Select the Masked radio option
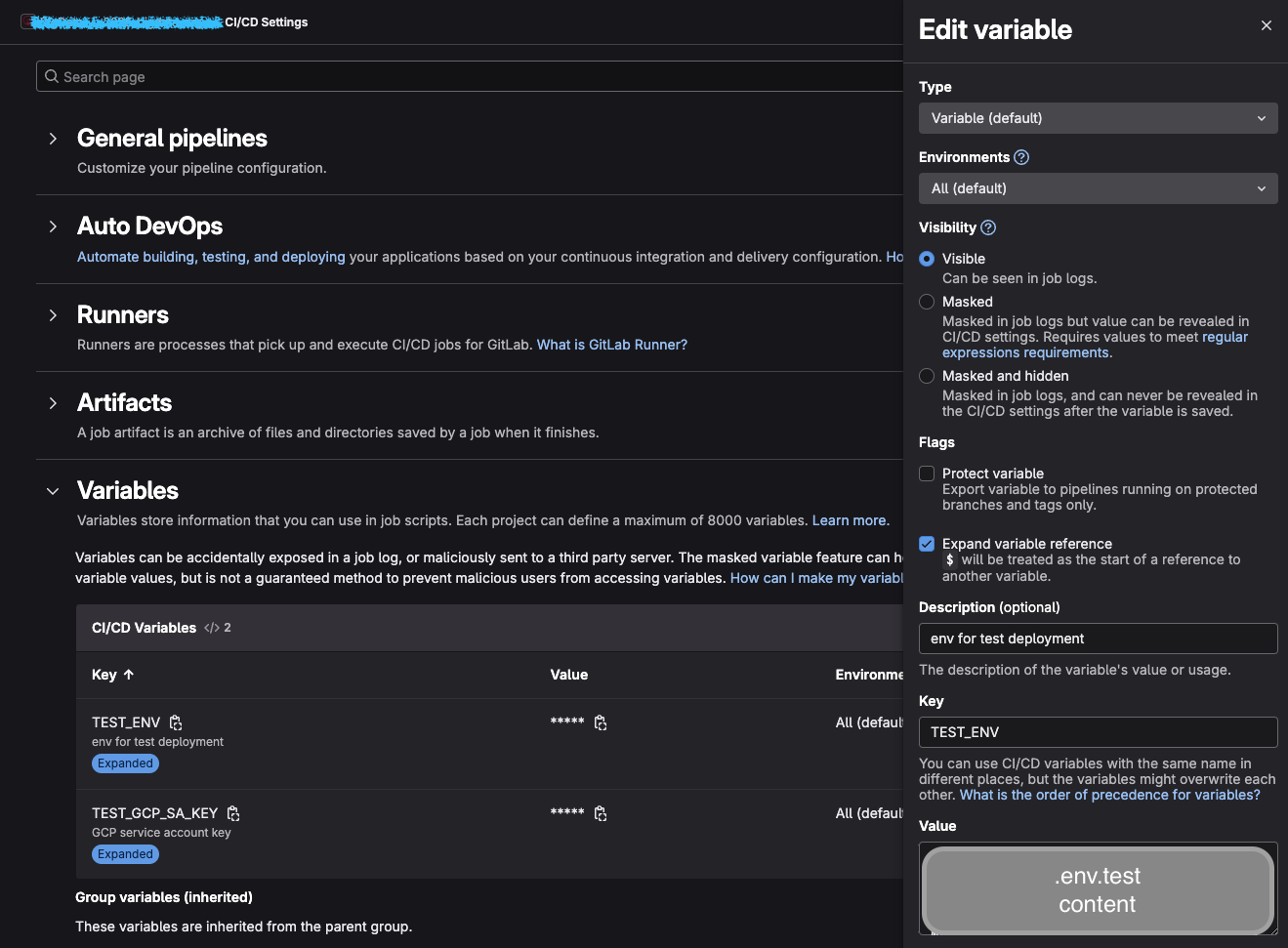Screen dimensions: 1288x948 [927, 302]
